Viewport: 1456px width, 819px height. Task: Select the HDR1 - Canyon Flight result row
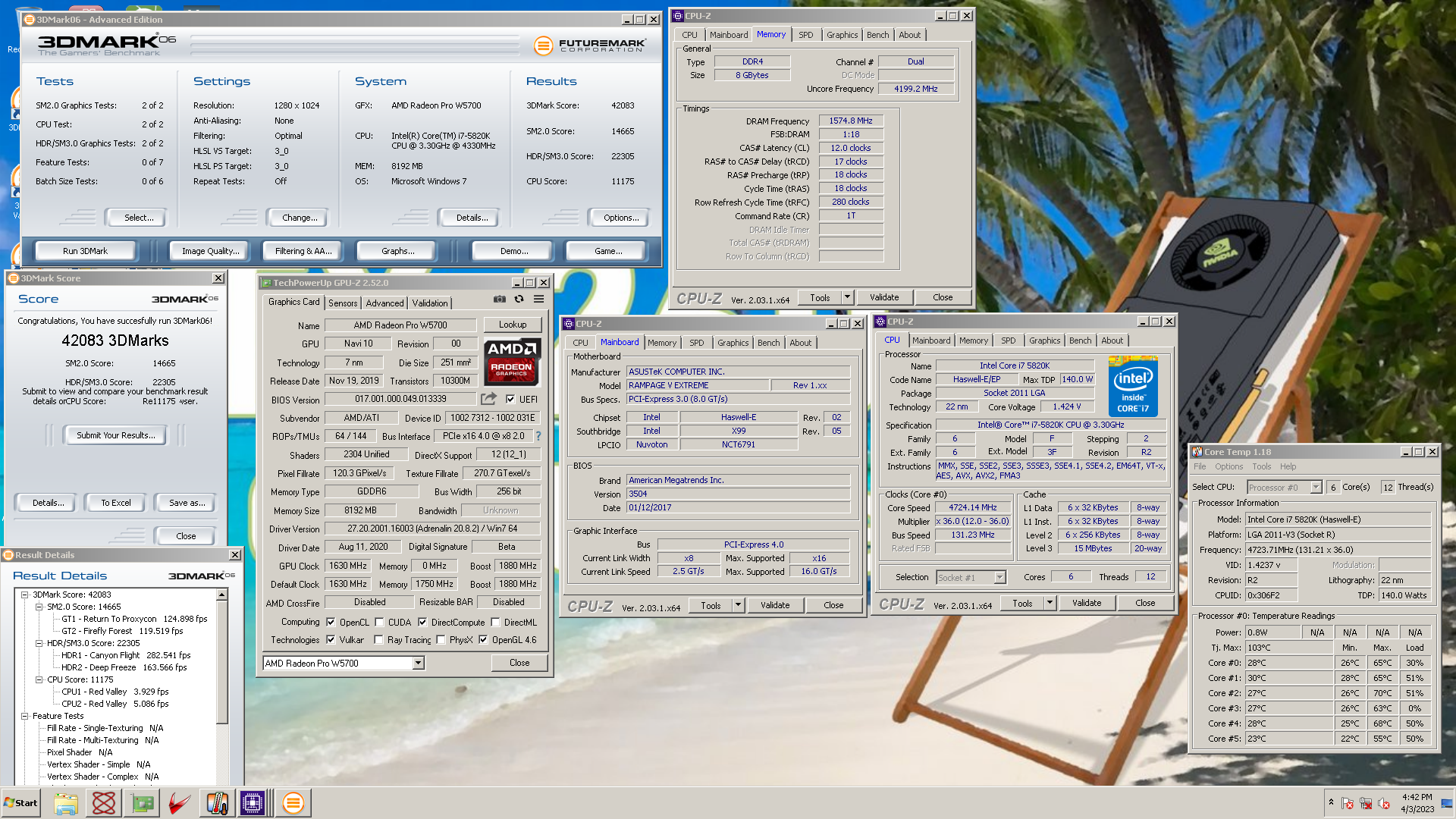(126, 655)
